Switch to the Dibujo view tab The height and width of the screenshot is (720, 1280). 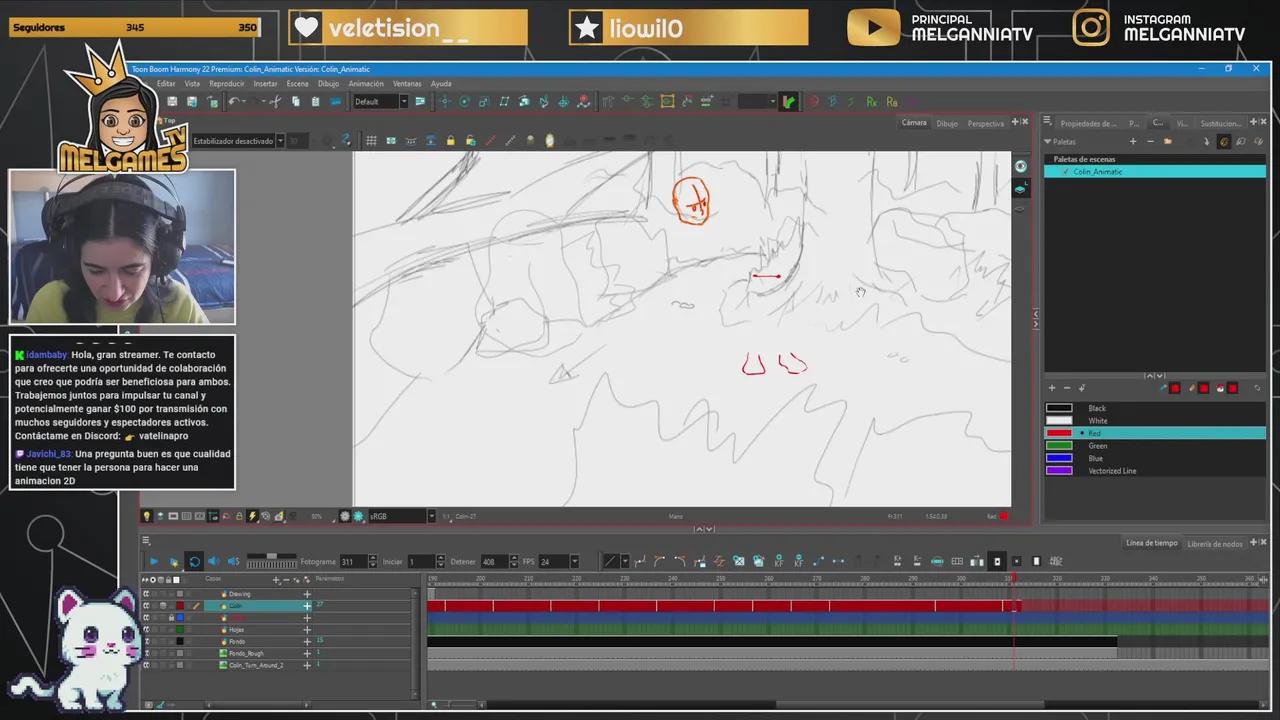(946, 123)
